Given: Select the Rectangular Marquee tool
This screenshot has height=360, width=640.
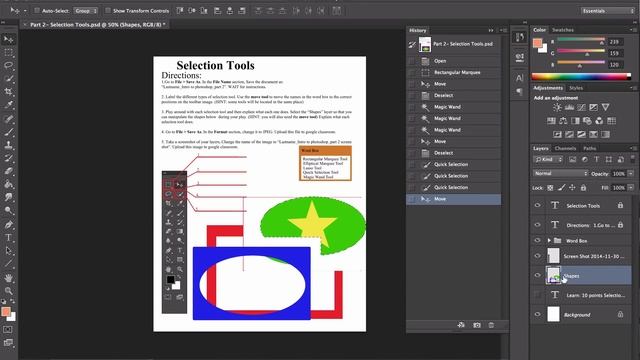Looking at the screenshot, I should pyautogui.click(x=8, y=53).
